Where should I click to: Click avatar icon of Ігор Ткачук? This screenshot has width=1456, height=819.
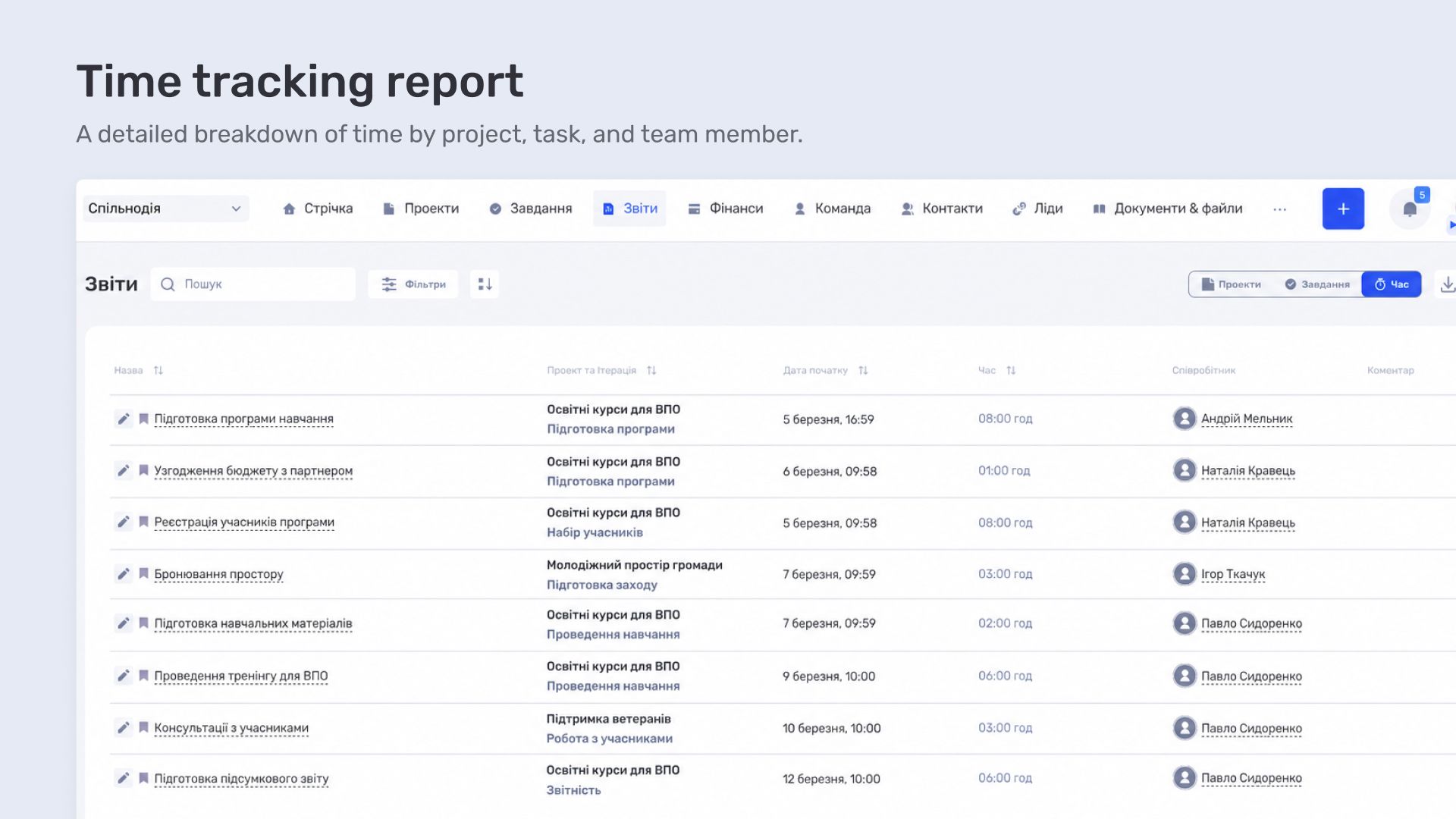(1184, 573)
